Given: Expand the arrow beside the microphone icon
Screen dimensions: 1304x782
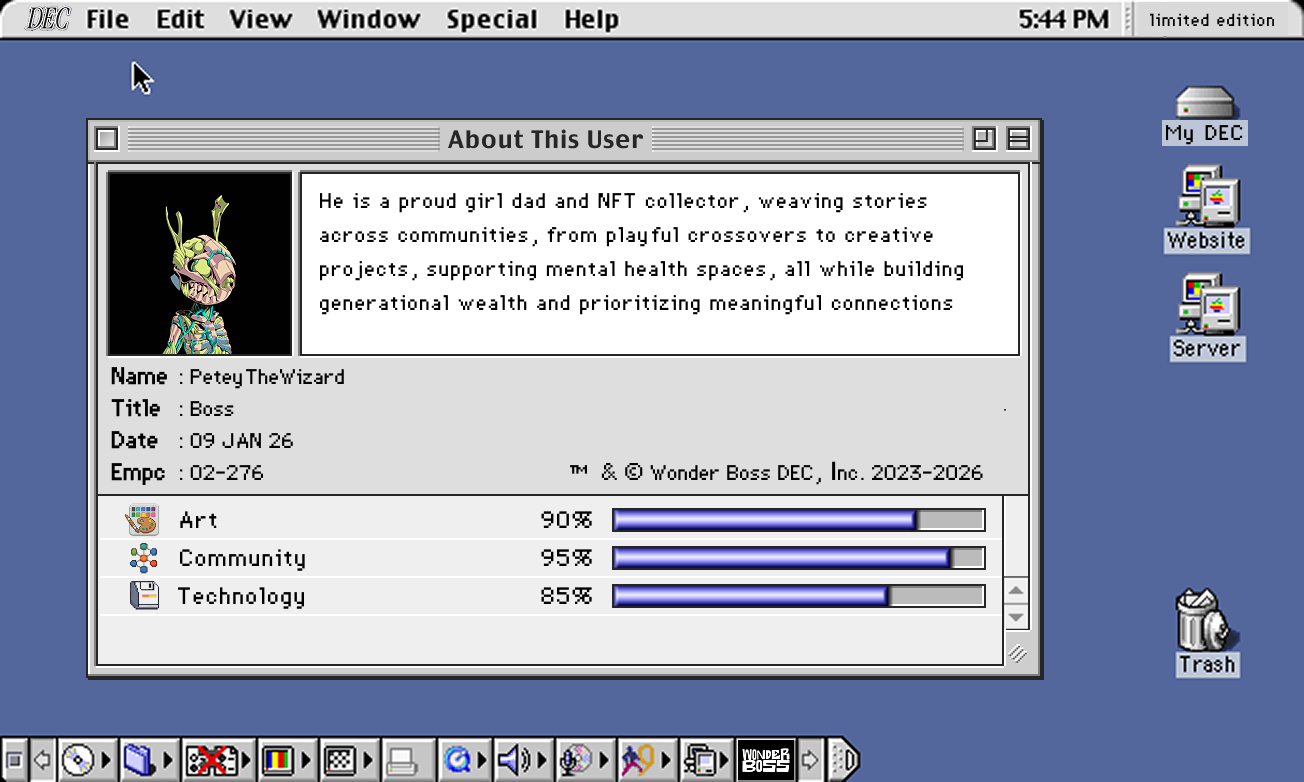Looking at the screenshot, I should tap(606, 760).
